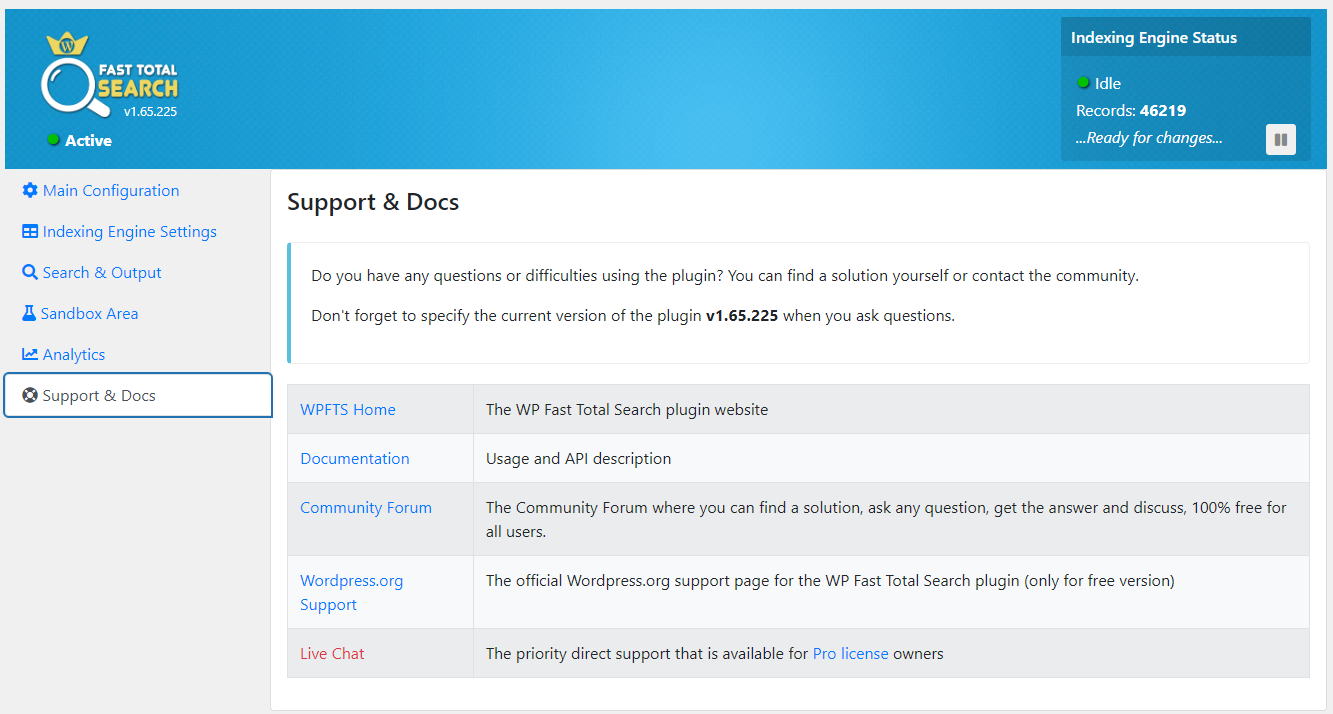This screenshot has height=714, width=1333.
Task: Click the green Active status dot
Action: point(54,140)
